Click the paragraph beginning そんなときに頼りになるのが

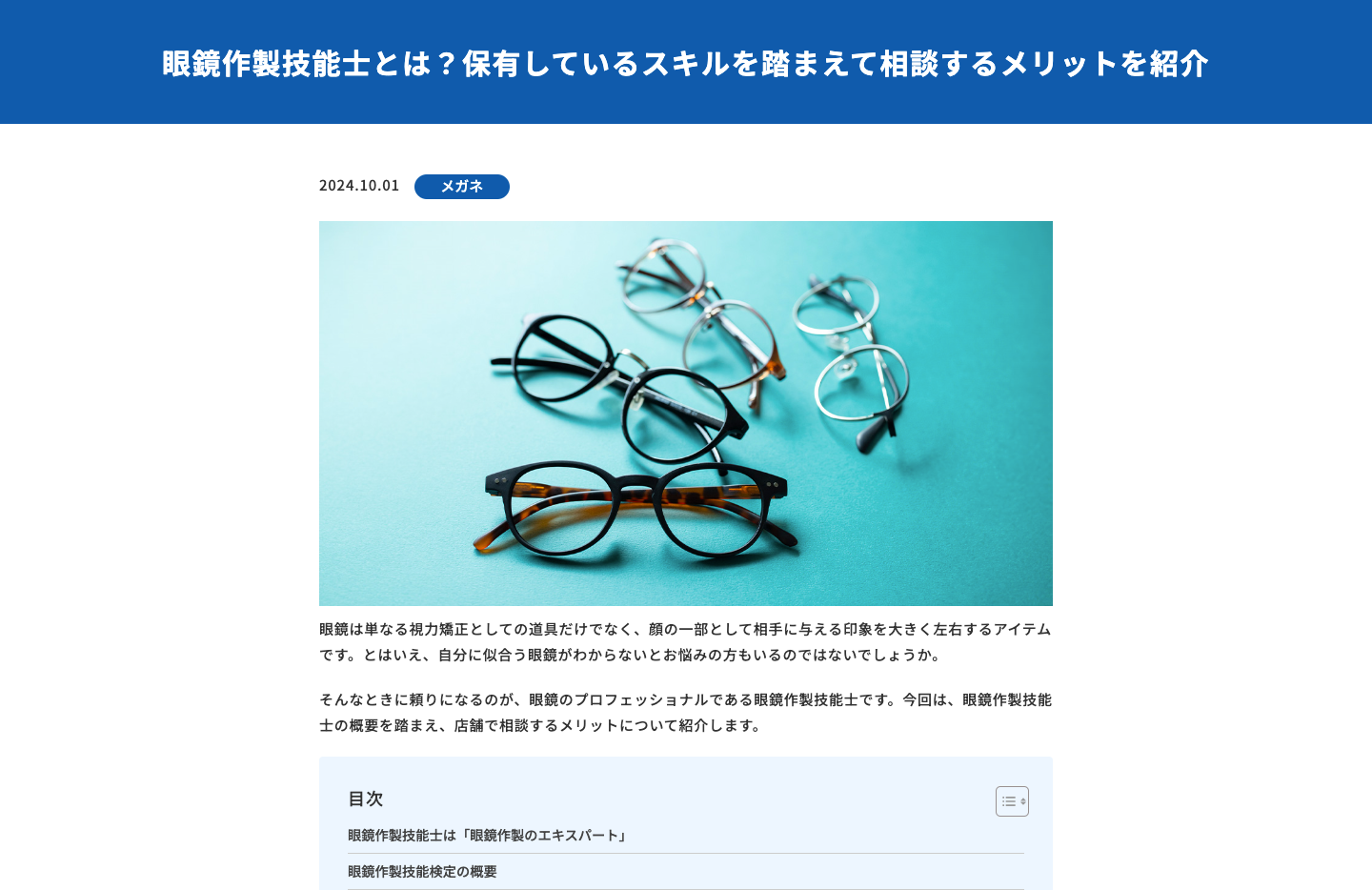[686, 713]
